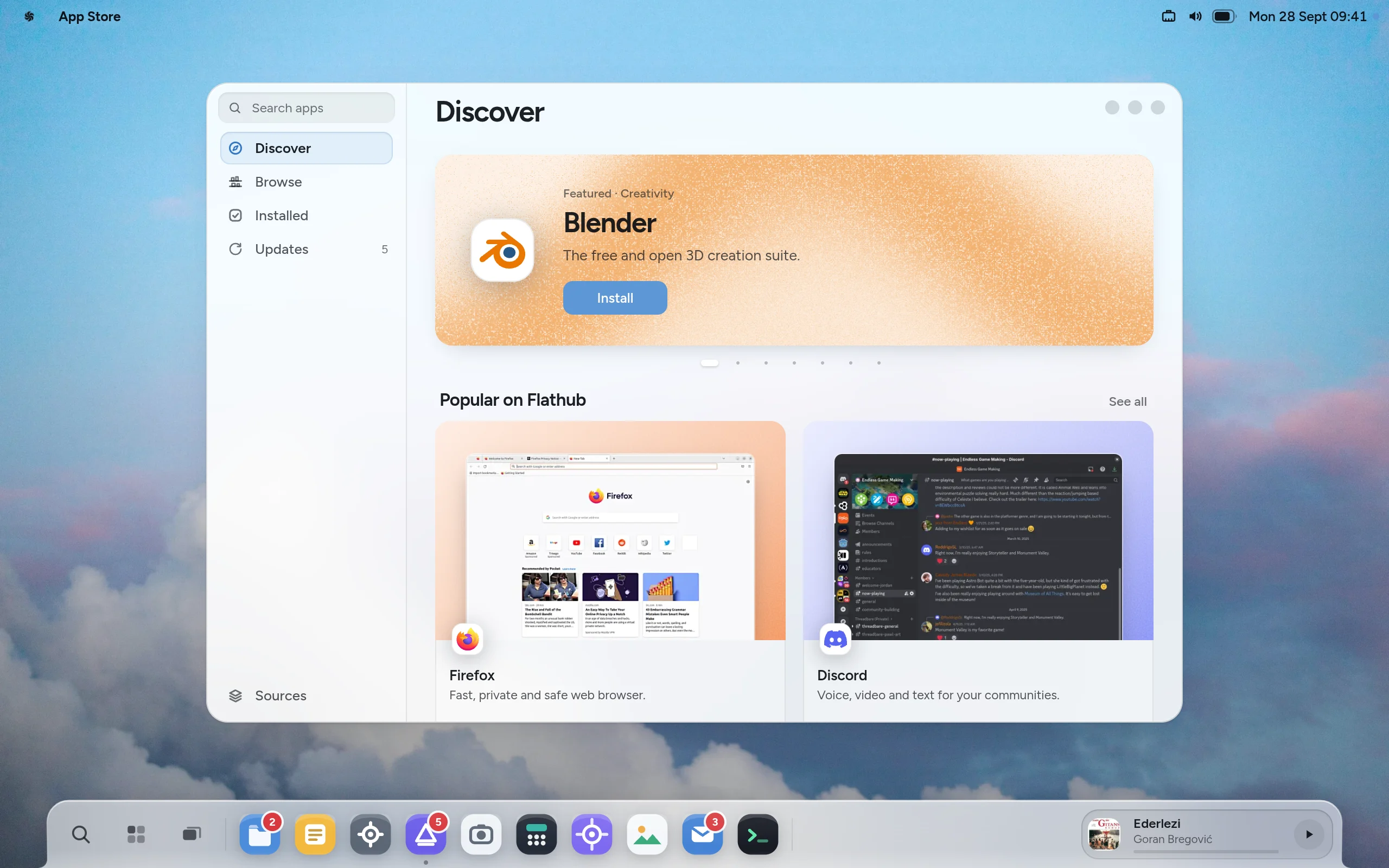
Task: Launch the yellow Notes app in dock
Action: 315,834
